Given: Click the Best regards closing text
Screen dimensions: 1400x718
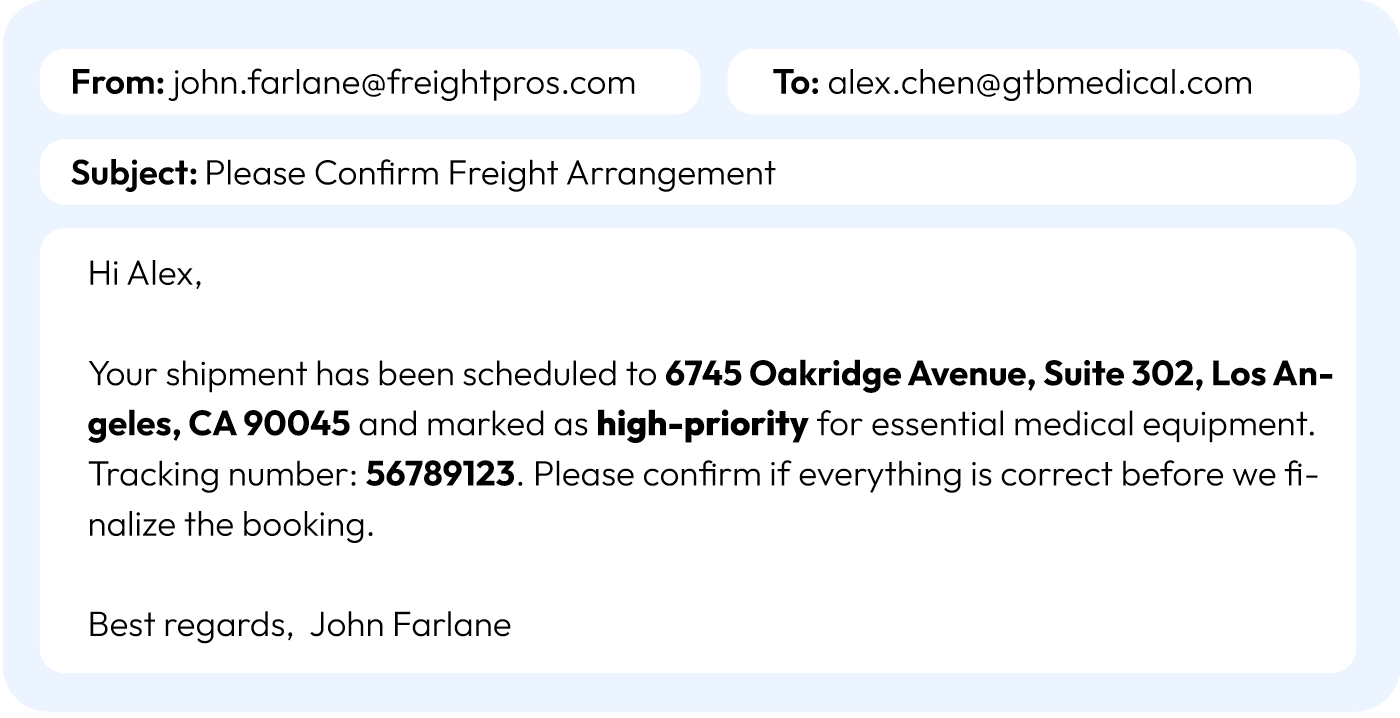Looking at the screenshot, I should [188, 625].
